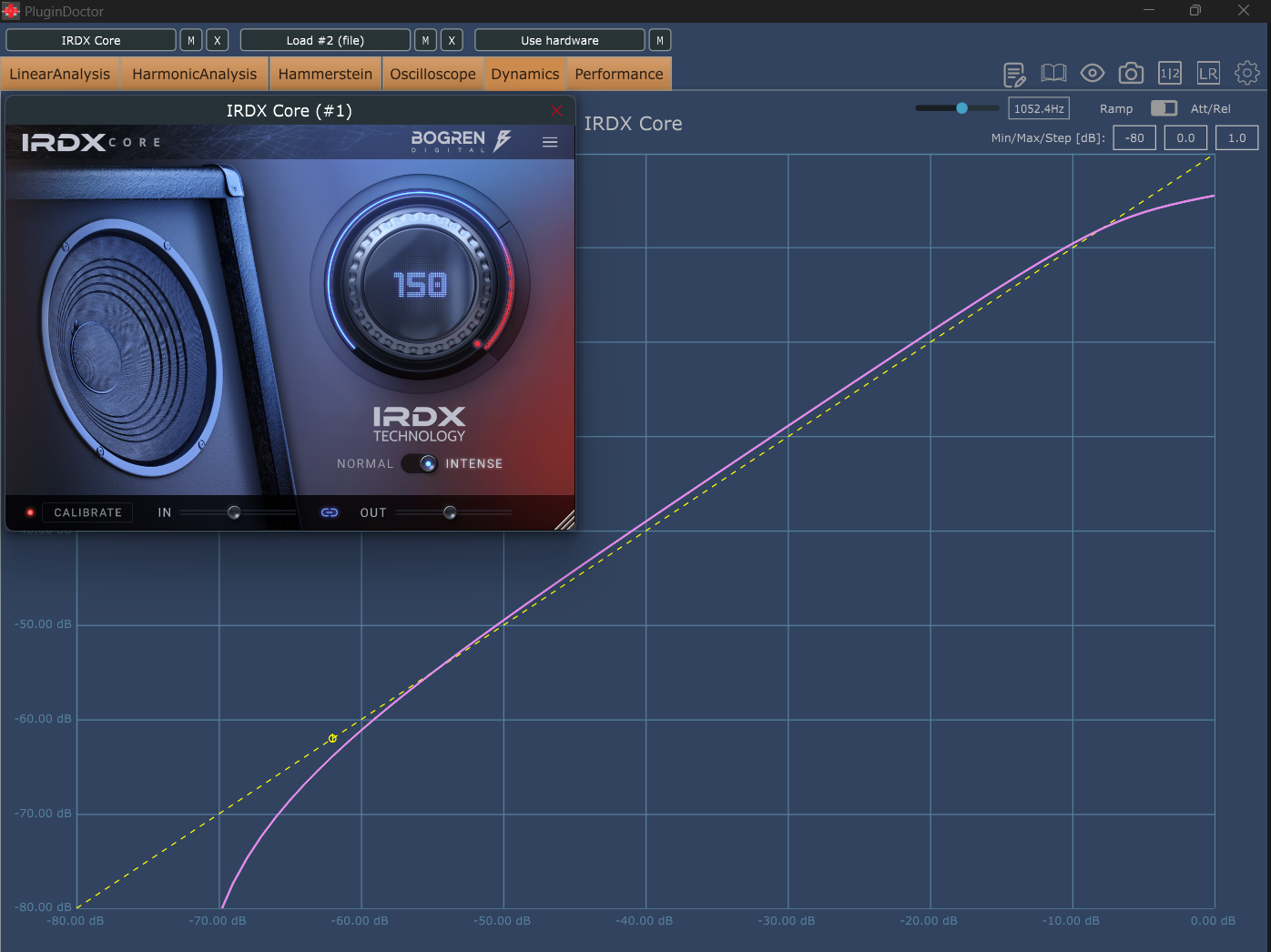
Task: Click the frequency slider handle
Action: pos(961,108)
